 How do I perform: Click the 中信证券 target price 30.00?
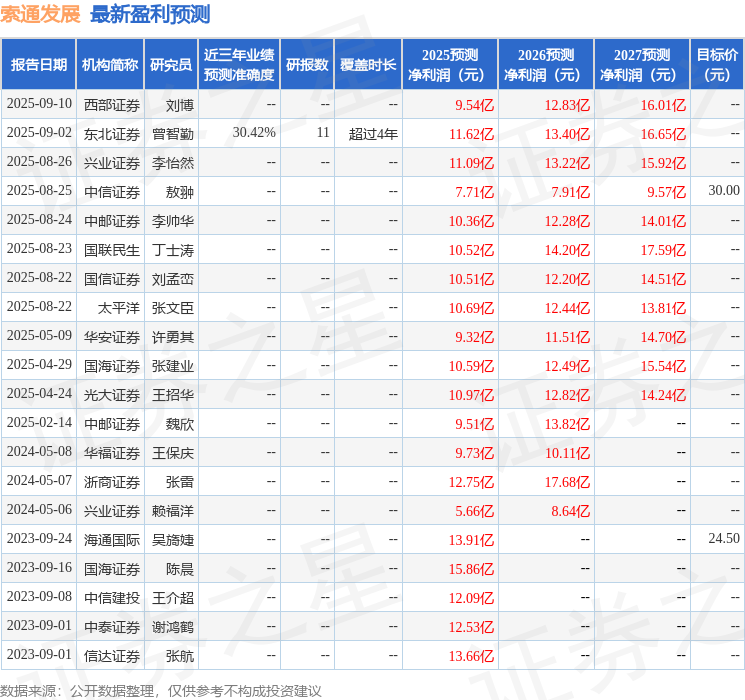724,191
